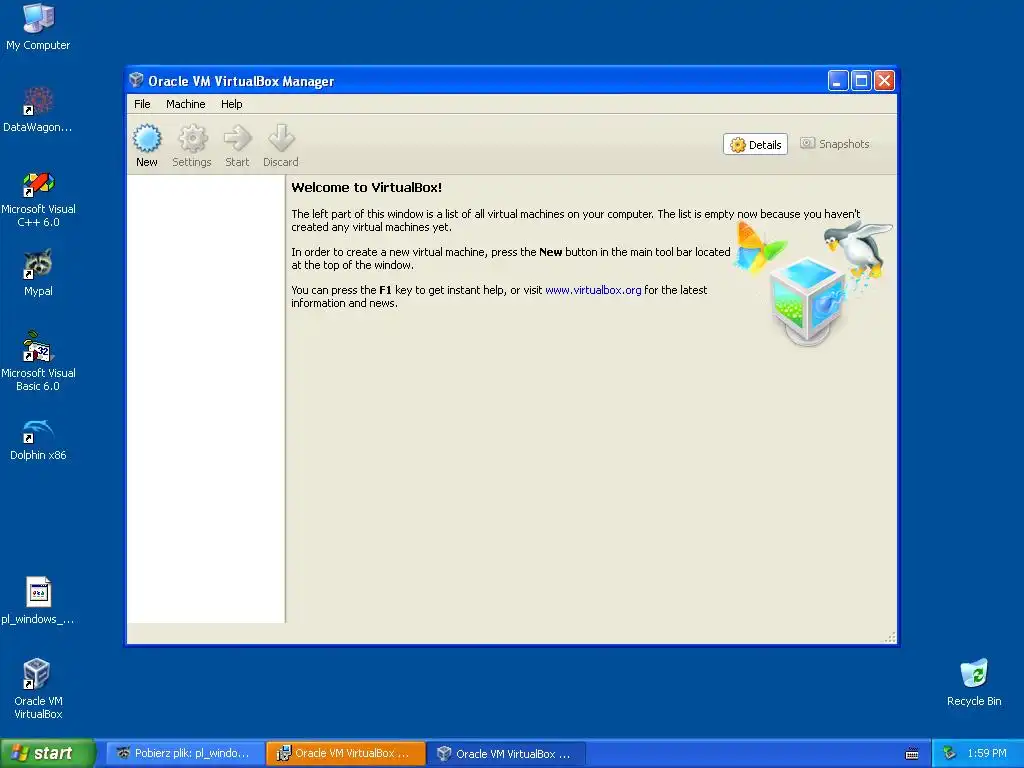Switch to the Details view button
The image size is (1024, 768).
tap(756, 144)
